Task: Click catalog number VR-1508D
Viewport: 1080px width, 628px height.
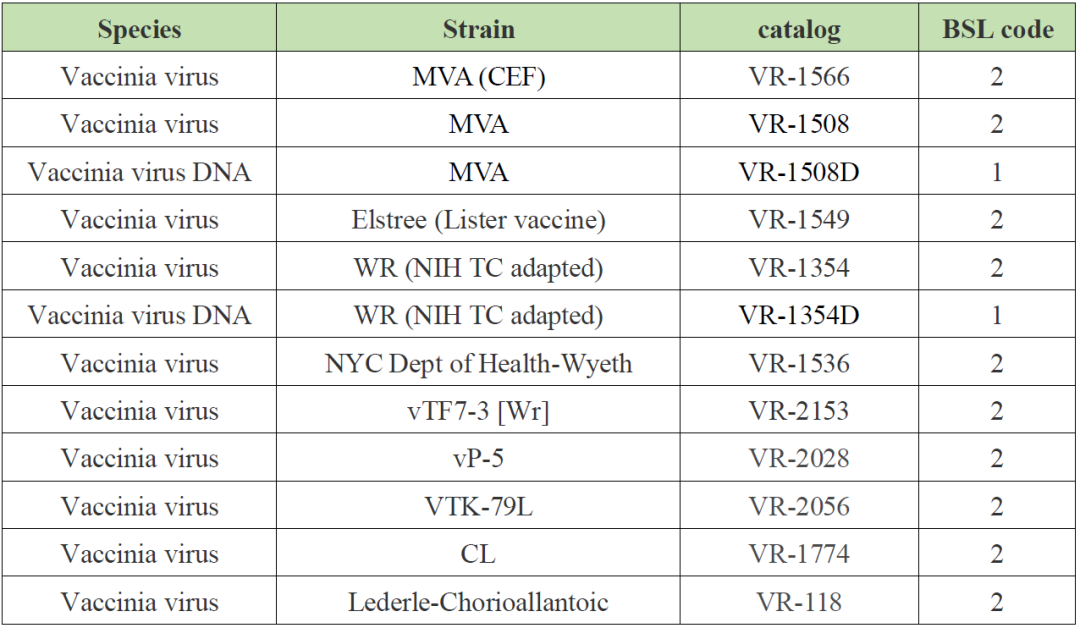Action: tap(798, 173)
